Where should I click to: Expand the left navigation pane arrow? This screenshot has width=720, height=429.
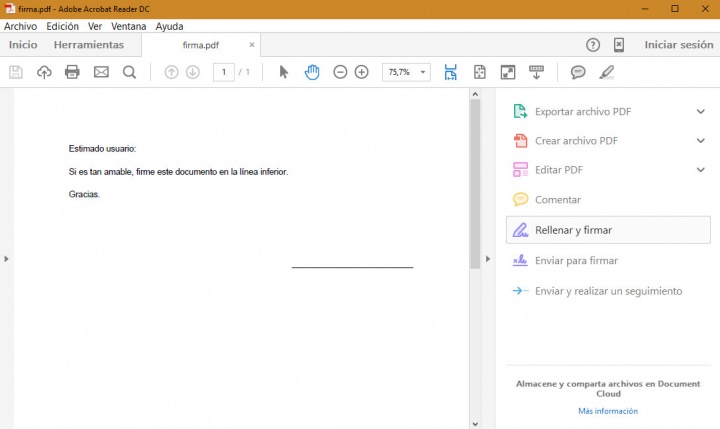[x=6, y=259]
